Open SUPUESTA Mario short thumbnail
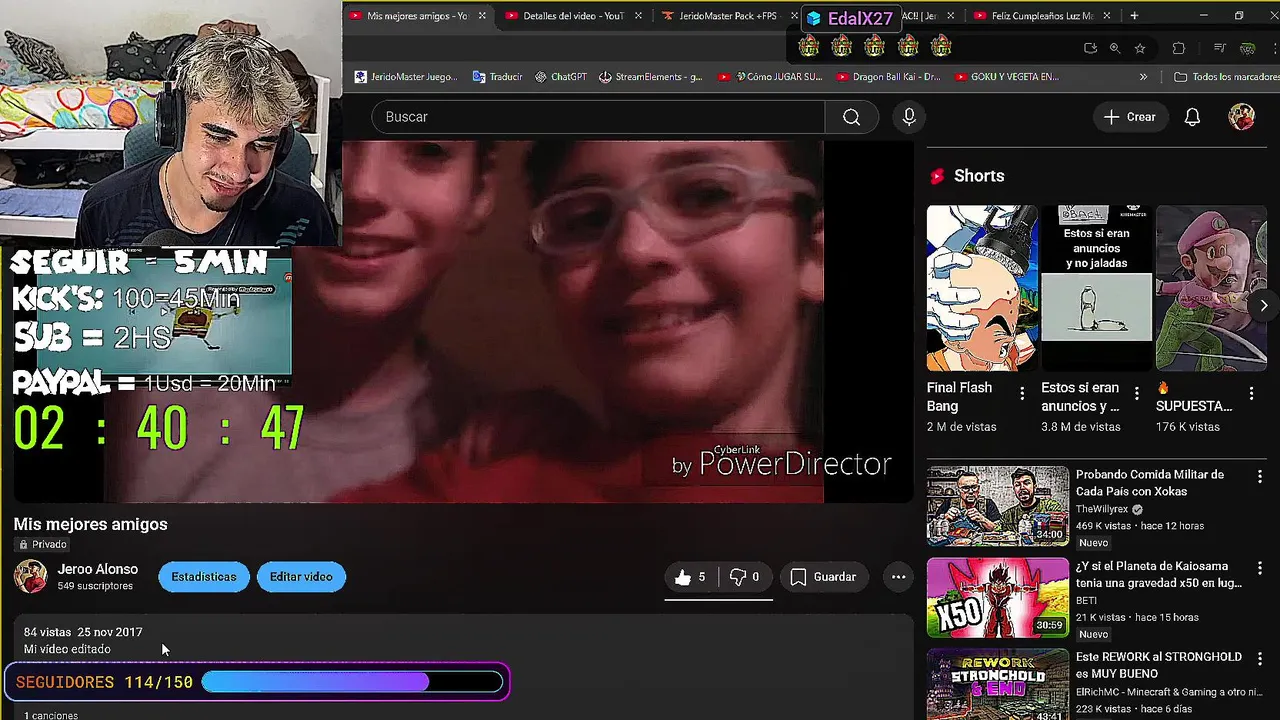The width and height of the screenshot is (1280, 720). [1211, 288]
